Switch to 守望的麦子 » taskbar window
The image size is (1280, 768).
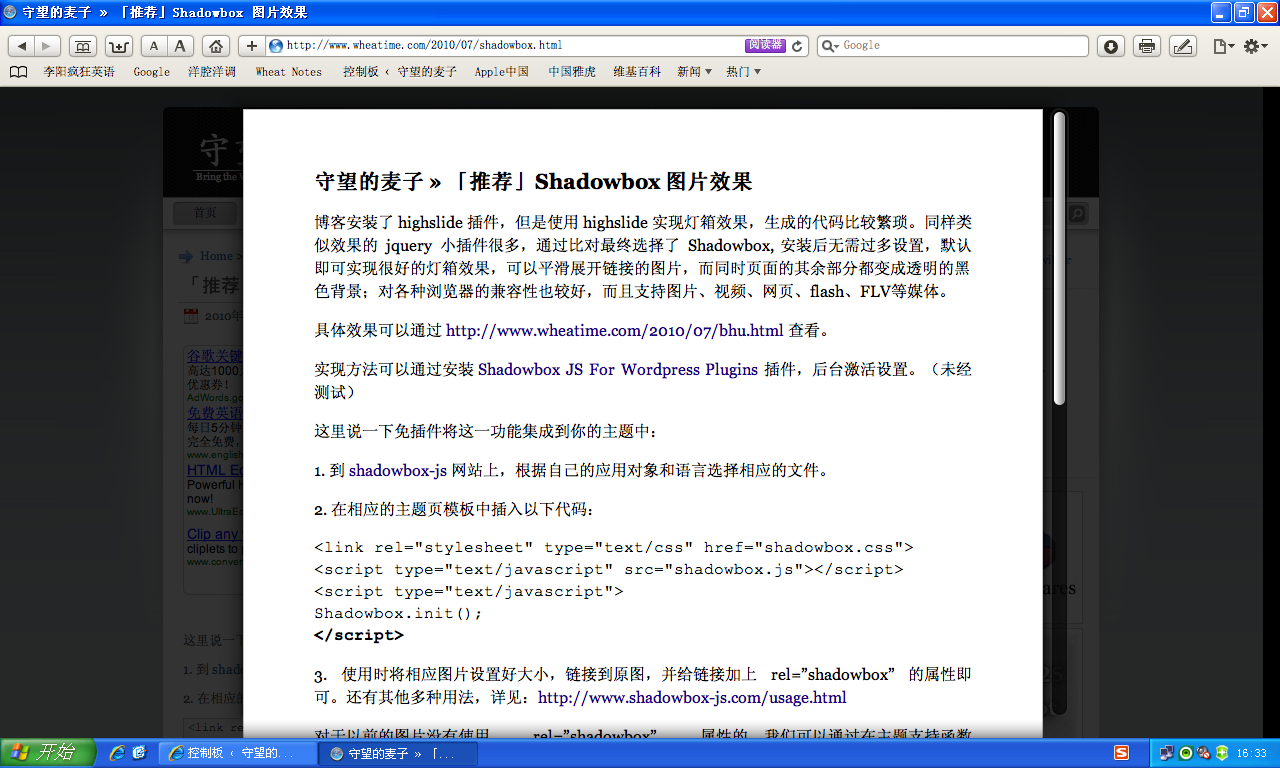[398, 753]
